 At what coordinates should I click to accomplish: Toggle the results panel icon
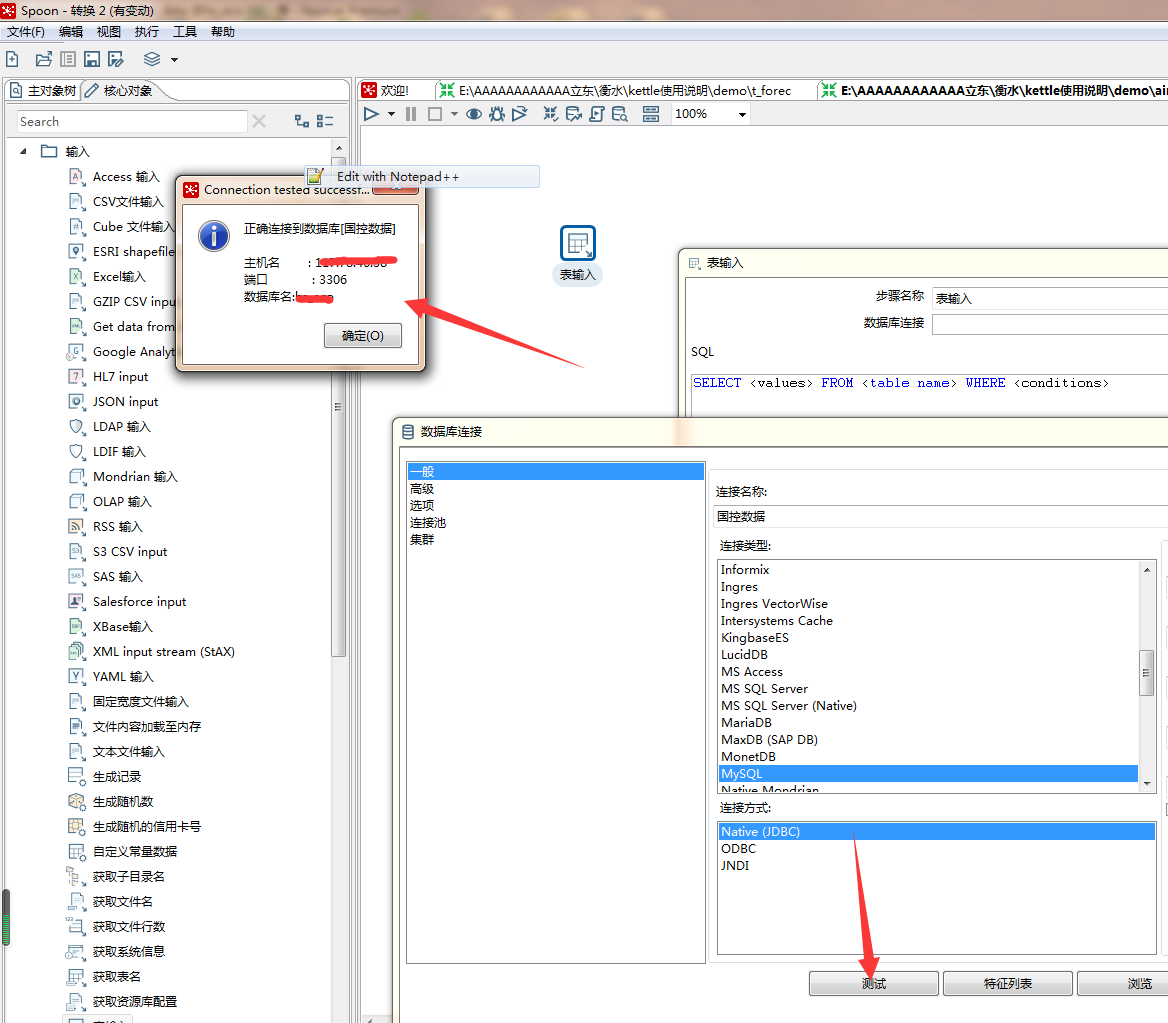pyautogui.click(x=651, y=114)
